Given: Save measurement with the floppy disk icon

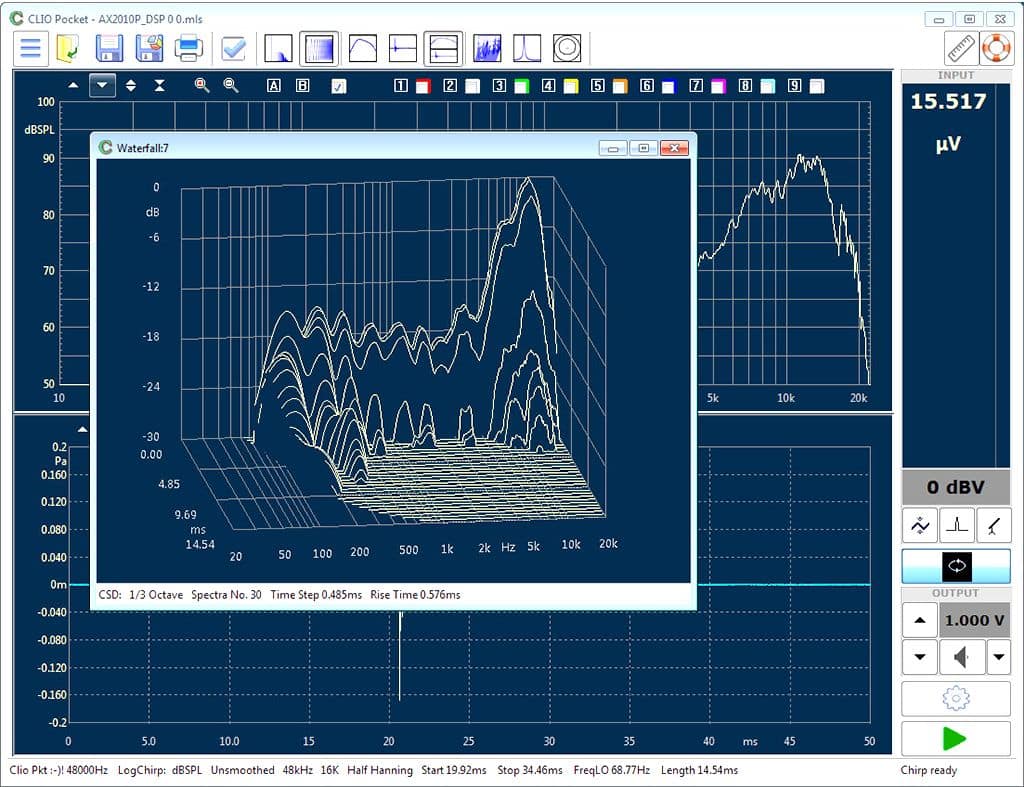Looking at the screenshot, I should [109, 47].
